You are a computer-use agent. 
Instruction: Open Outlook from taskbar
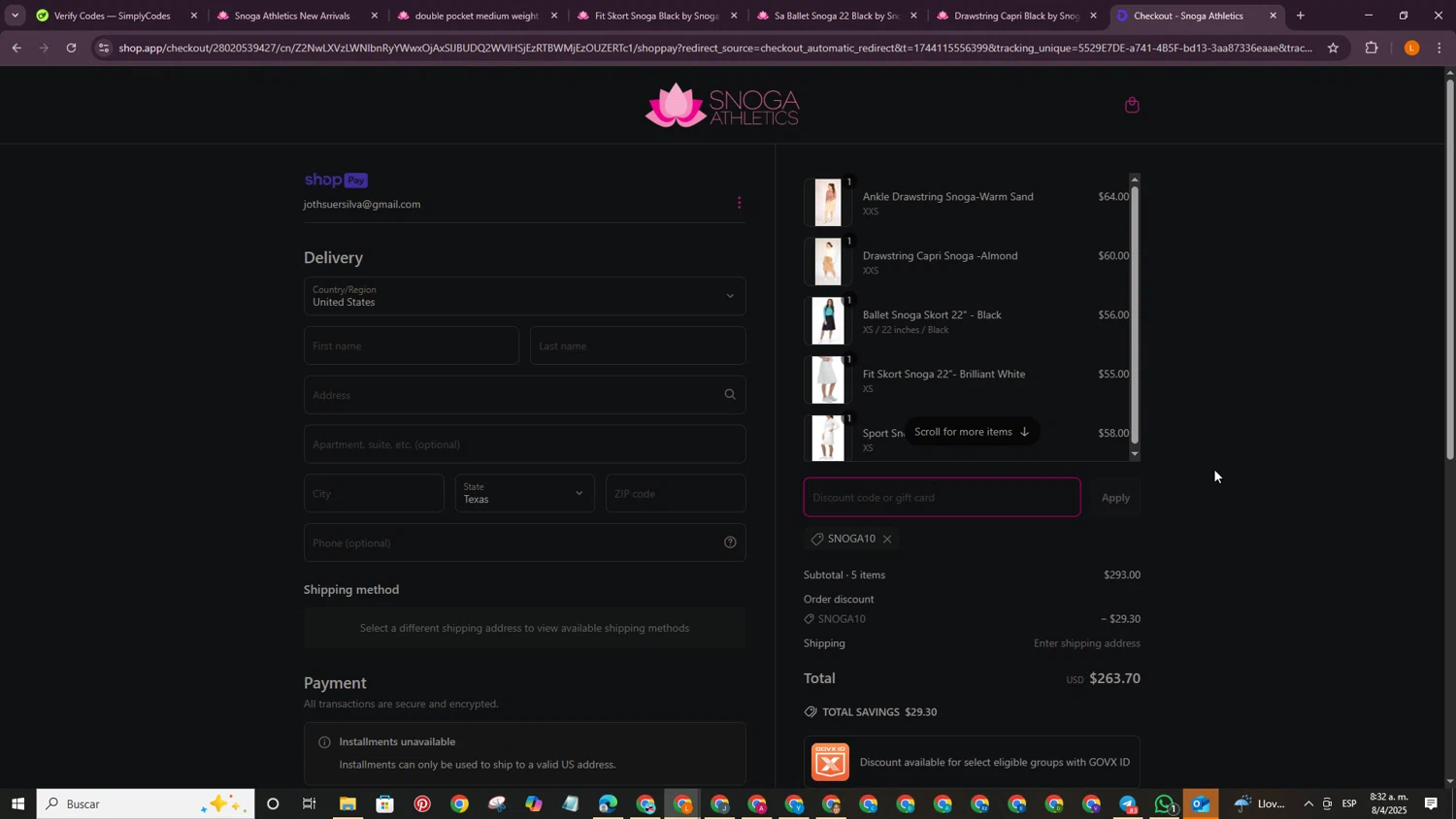[x=1202, y=804]
